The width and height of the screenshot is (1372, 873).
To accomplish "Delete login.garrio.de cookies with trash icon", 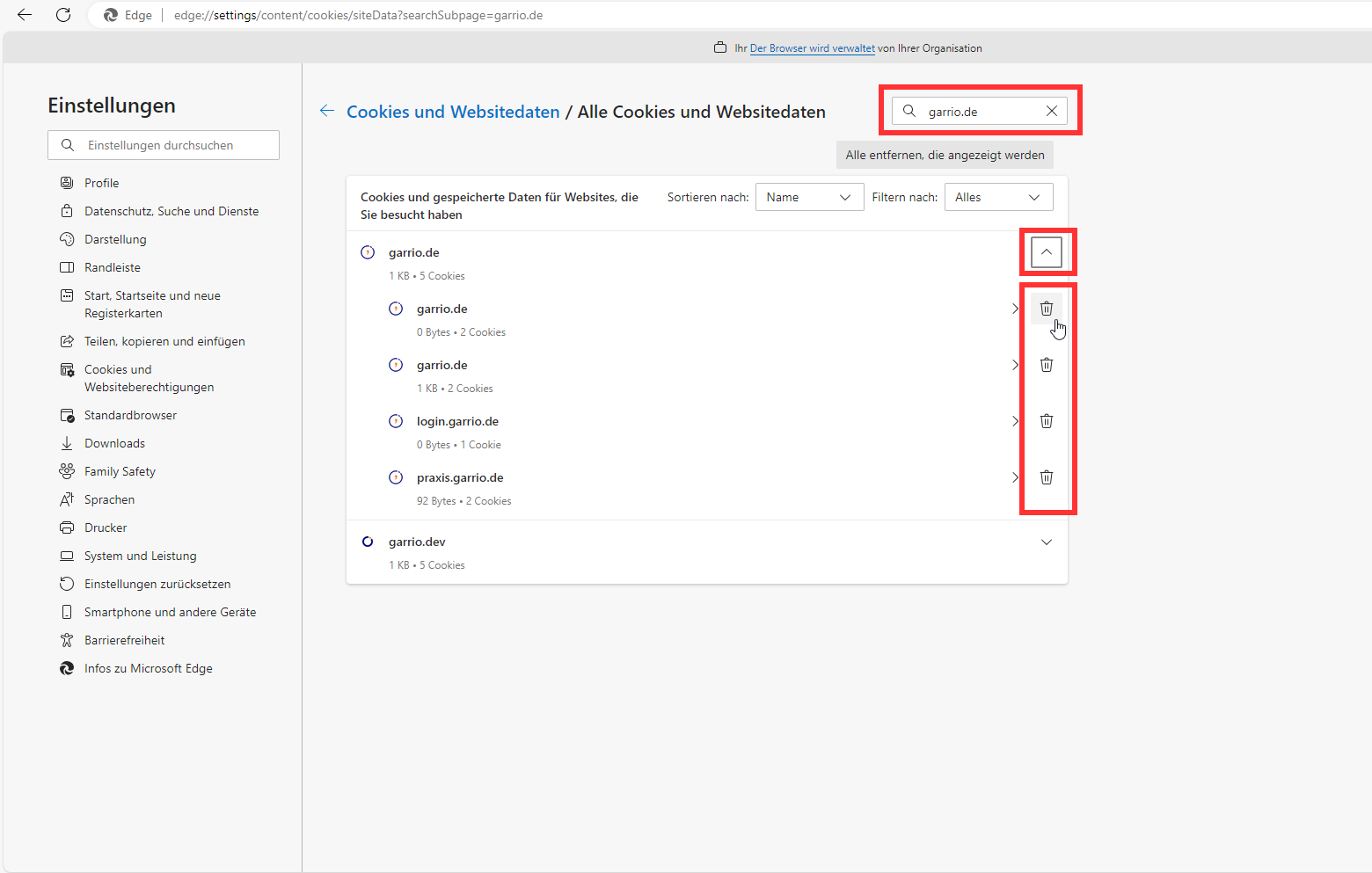I will click(x=1047, y=421).
